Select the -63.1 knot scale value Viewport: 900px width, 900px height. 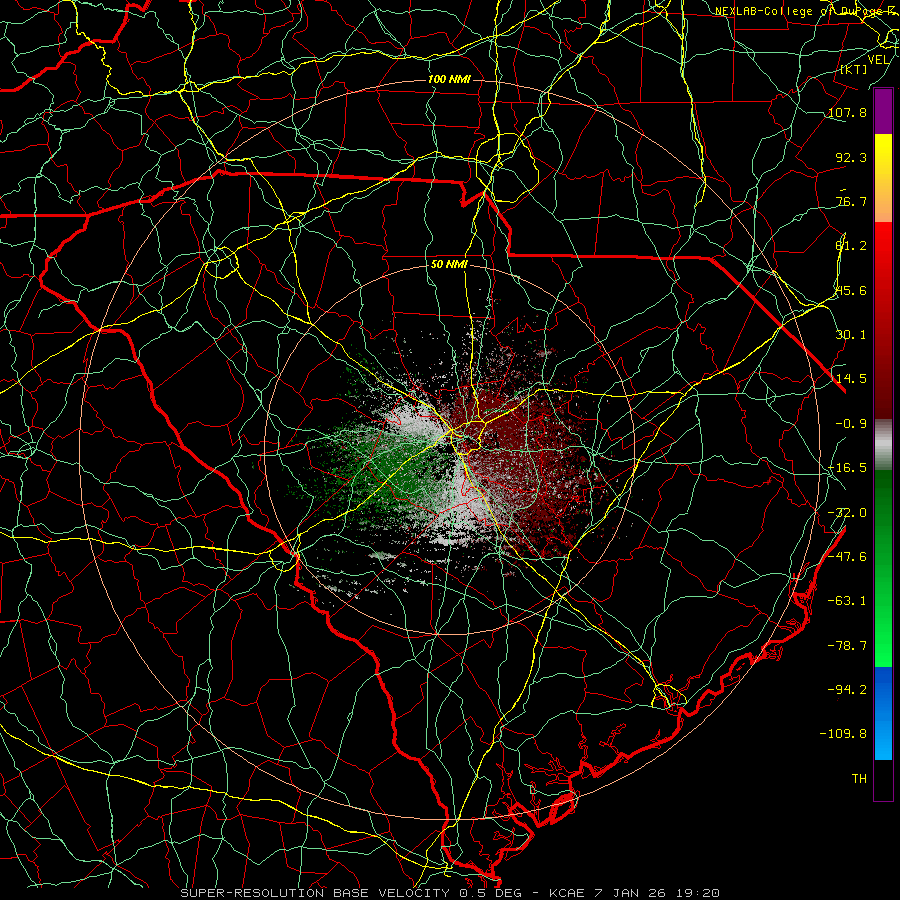[847, 601]
